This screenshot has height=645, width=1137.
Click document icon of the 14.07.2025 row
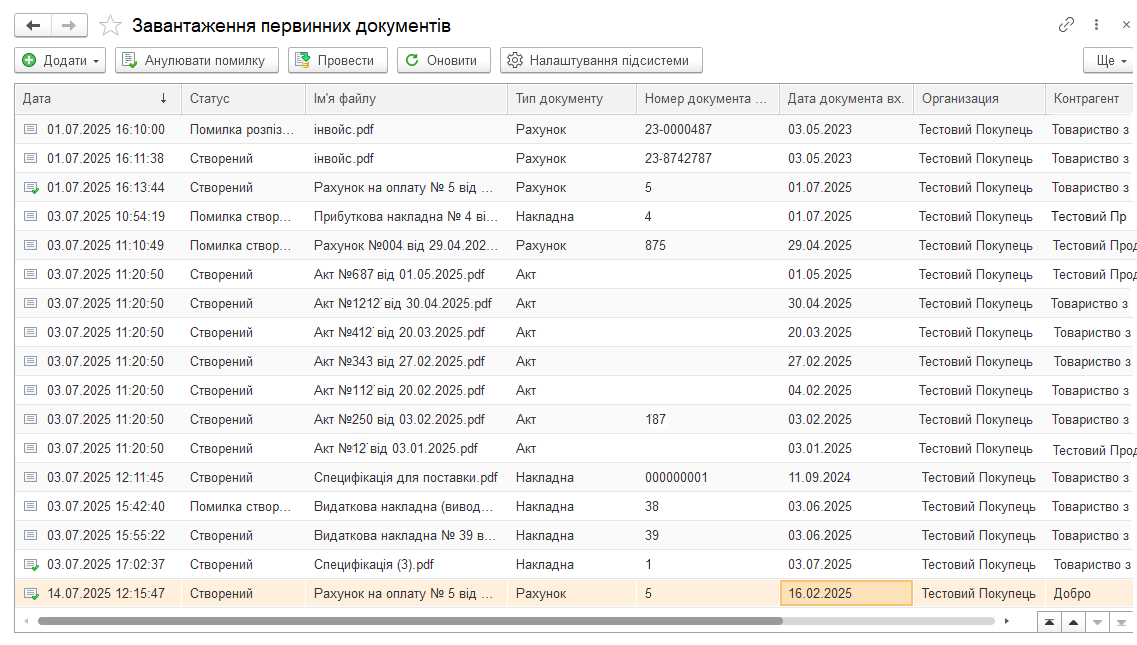click(31, 594)
